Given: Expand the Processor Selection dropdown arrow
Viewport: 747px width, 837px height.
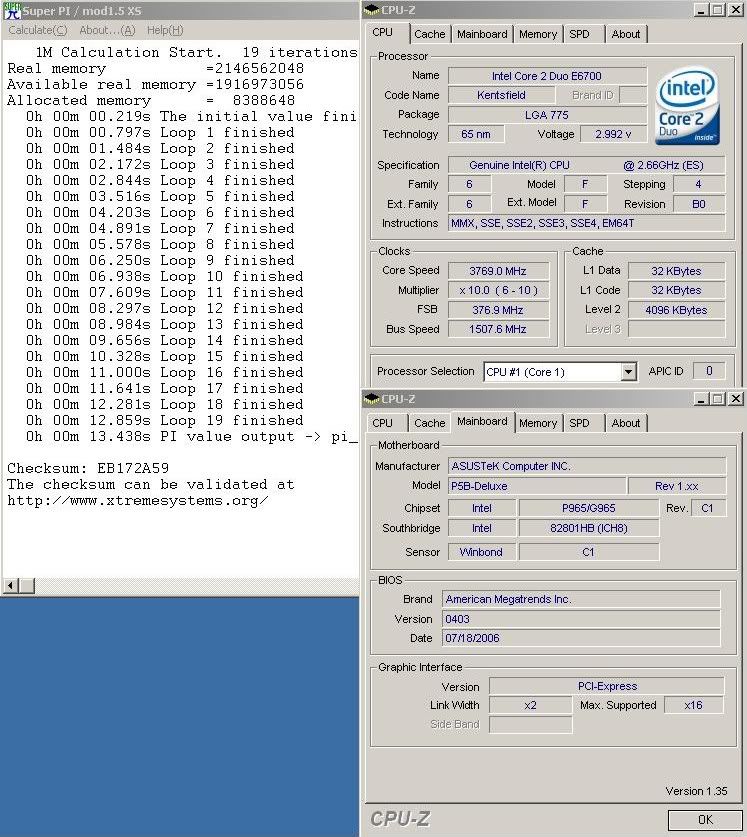Looking at the screenshot, I should click(629, 372).
